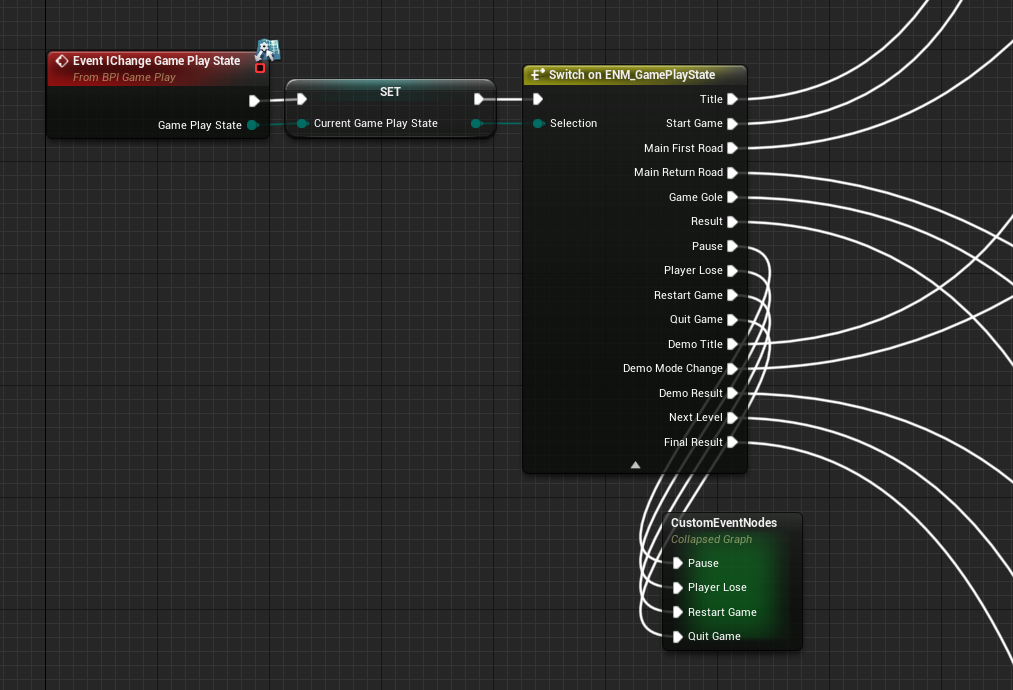The width and height of the screenshot is (1013, 690).
Task: Click the Final Result output pin
Action: pyautogui.click(x=733, y=442)
